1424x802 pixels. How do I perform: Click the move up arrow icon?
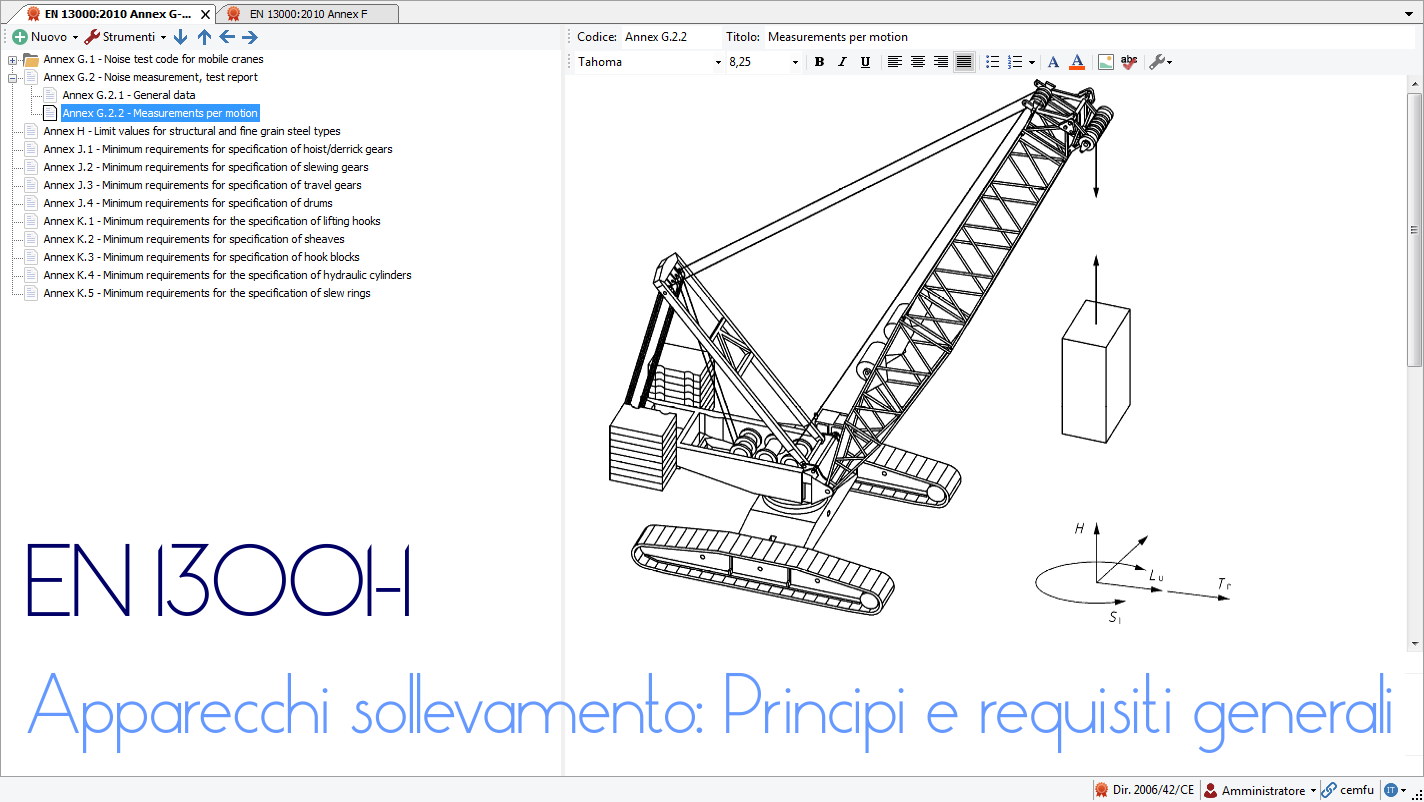(204, 37)
